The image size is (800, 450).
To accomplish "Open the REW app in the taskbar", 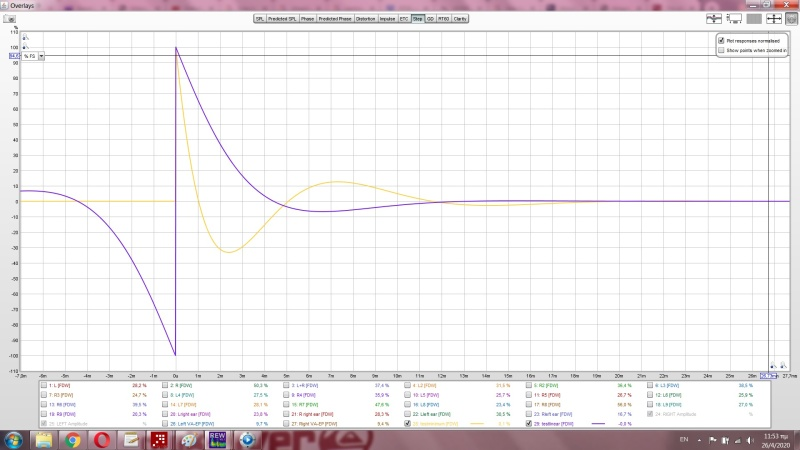I will [216, 439].
